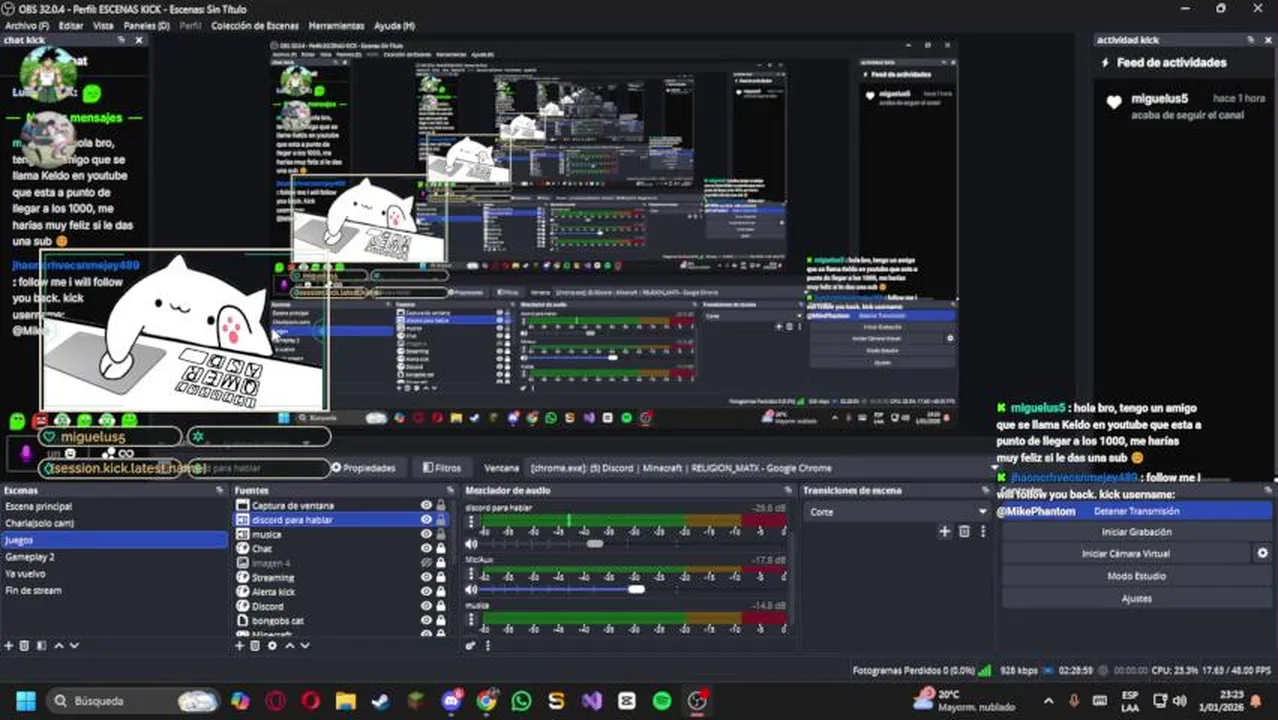Delete the selected source with trash icon
The width and height of the screenshot is (1278, 720).
256,646
